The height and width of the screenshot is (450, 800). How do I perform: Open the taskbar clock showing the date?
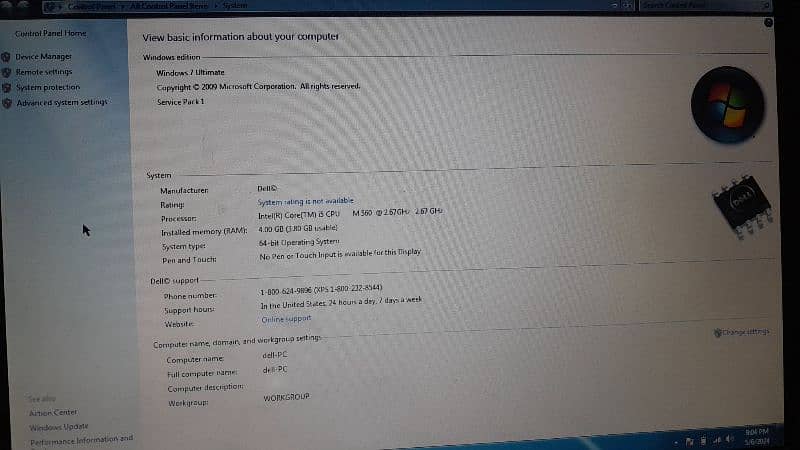tap(757, 437)
